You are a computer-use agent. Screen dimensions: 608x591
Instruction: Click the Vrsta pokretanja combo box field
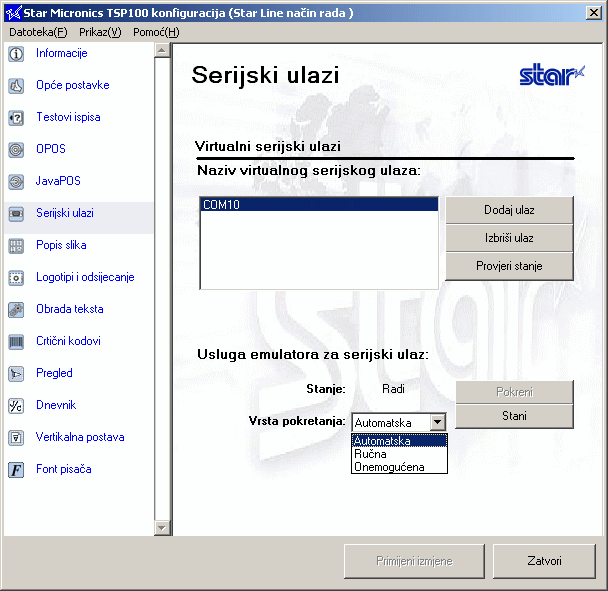point(399,422)
